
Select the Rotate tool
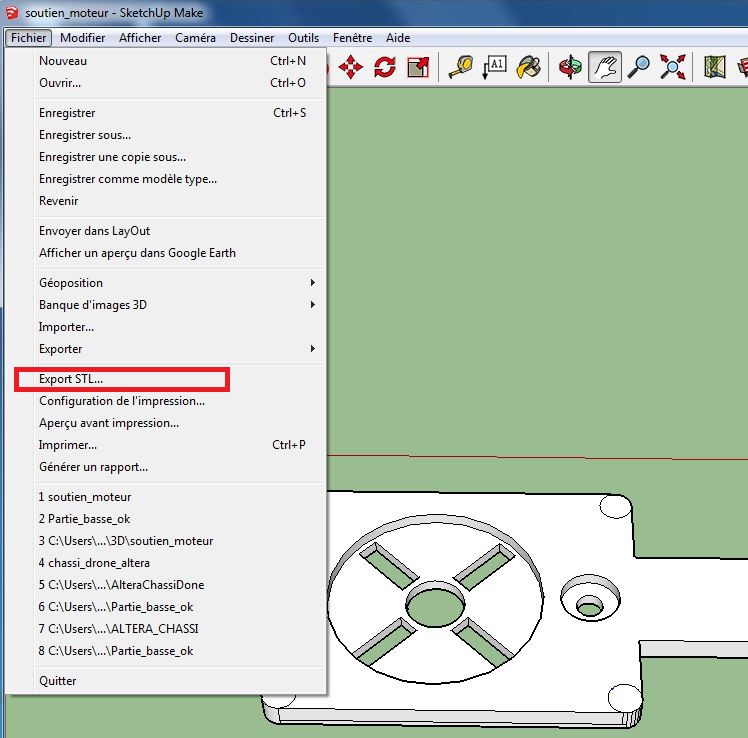[x=385, y=68]
